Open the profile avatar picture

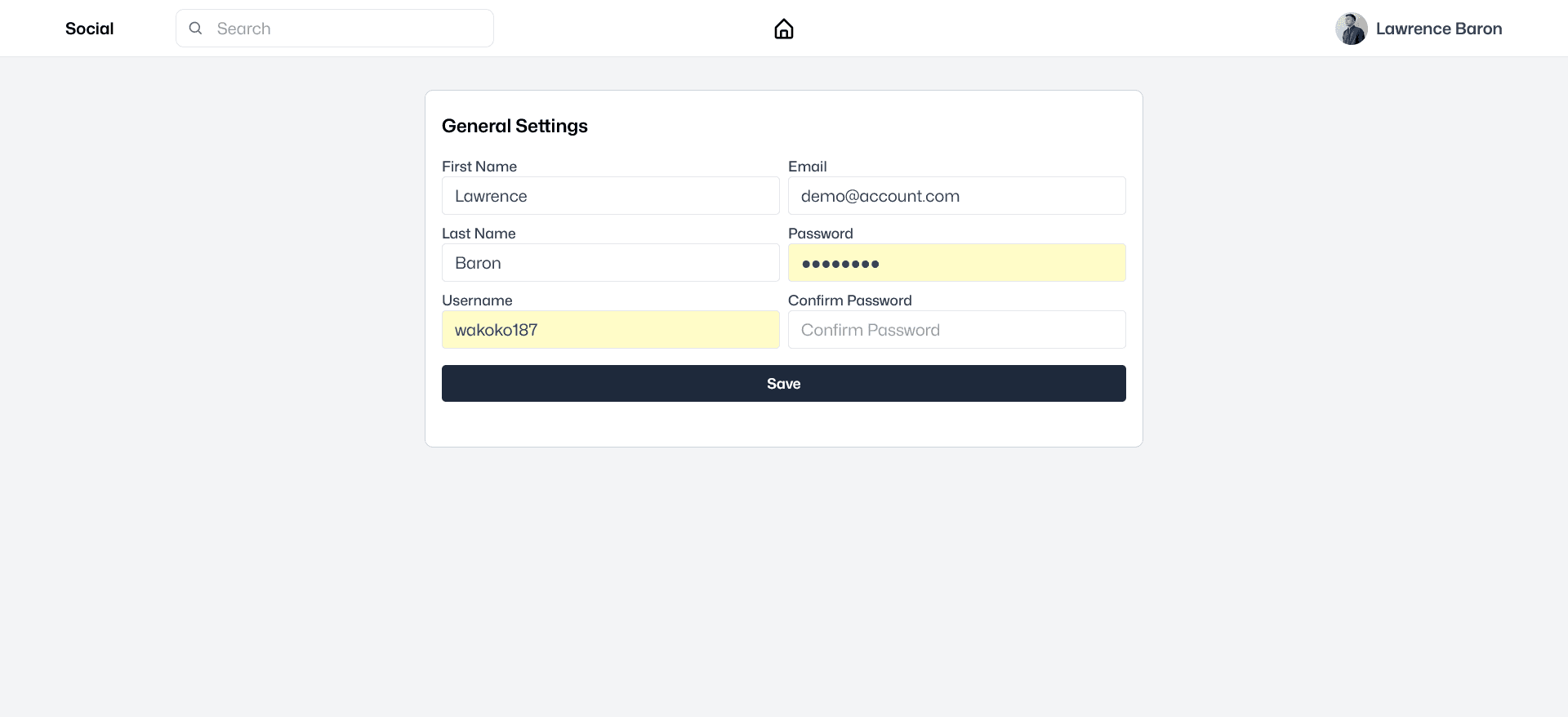click(x=1352, y=29)
